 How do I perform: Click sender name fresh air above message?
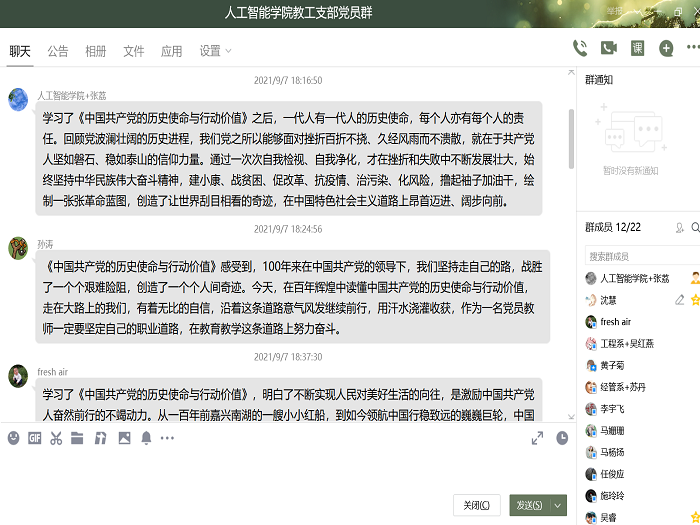[x=53, y=372]
